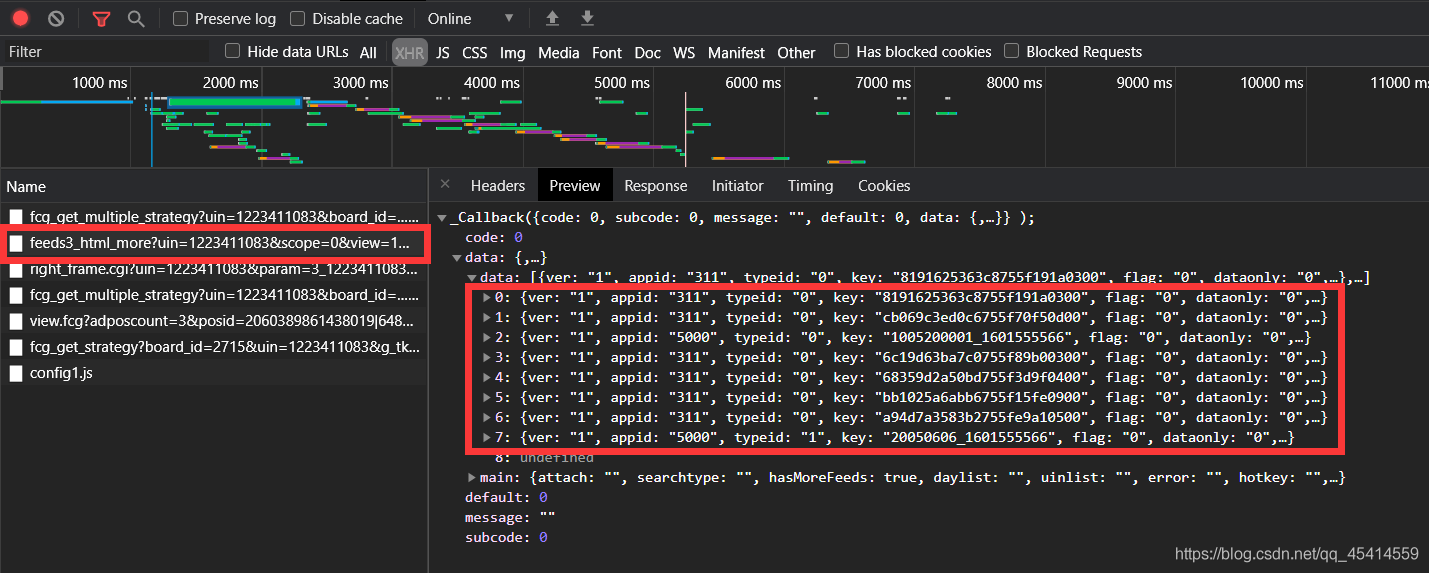Expand array item 2 with appid 5000
This screenshot has height=573, width=1429.
[486, 338]
